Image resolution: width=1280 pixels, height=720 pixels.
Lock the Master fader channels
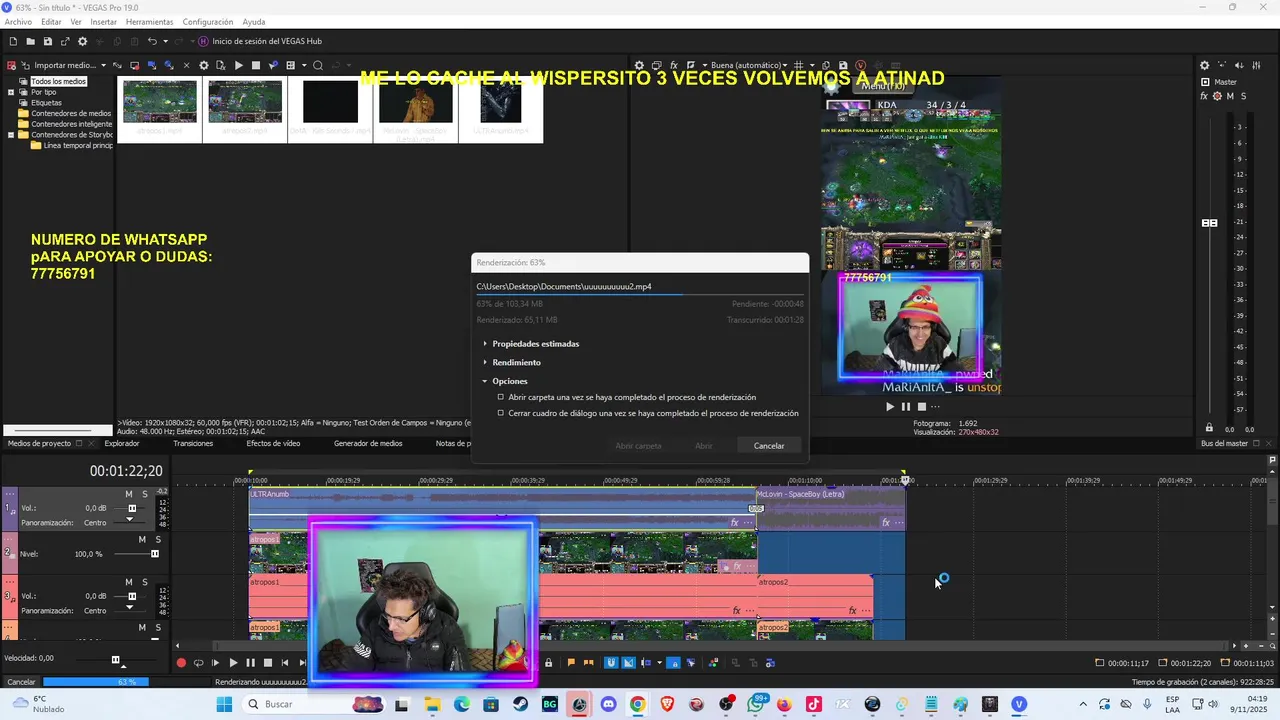[1209, 428]
